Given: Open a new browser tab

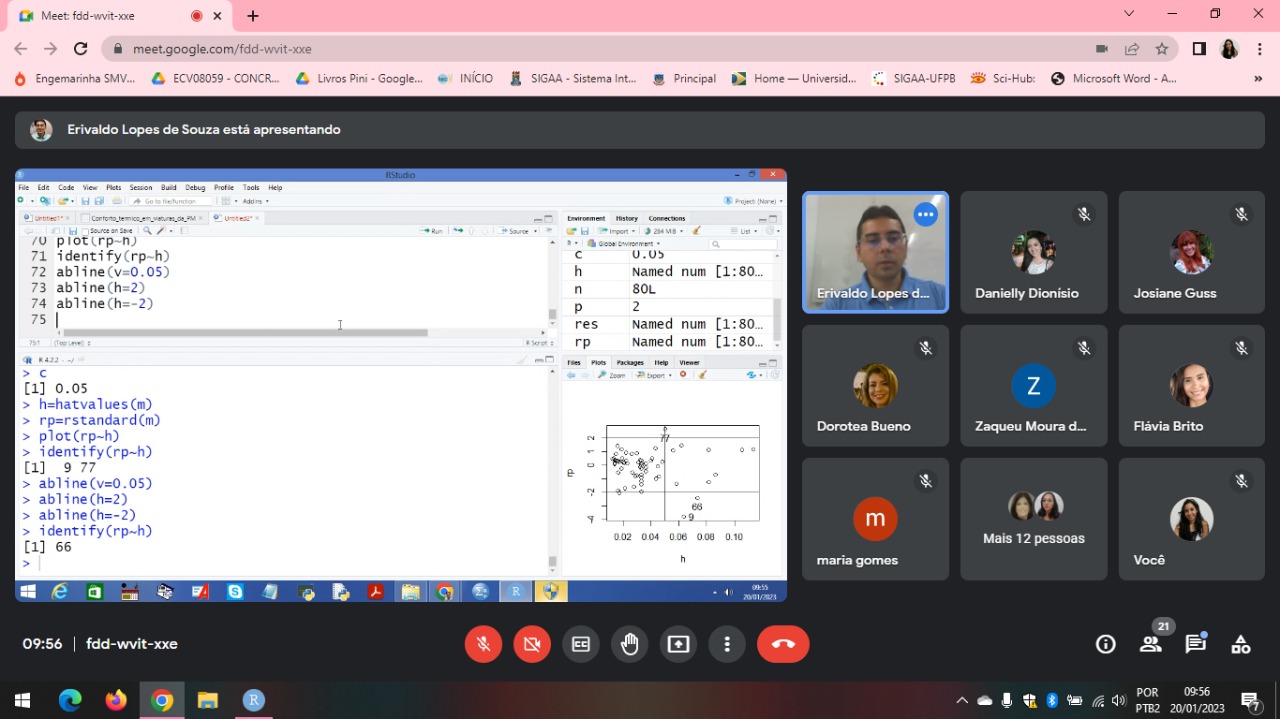Looking at the screenshot, I should pyautogui.click(x=253, y=16).
